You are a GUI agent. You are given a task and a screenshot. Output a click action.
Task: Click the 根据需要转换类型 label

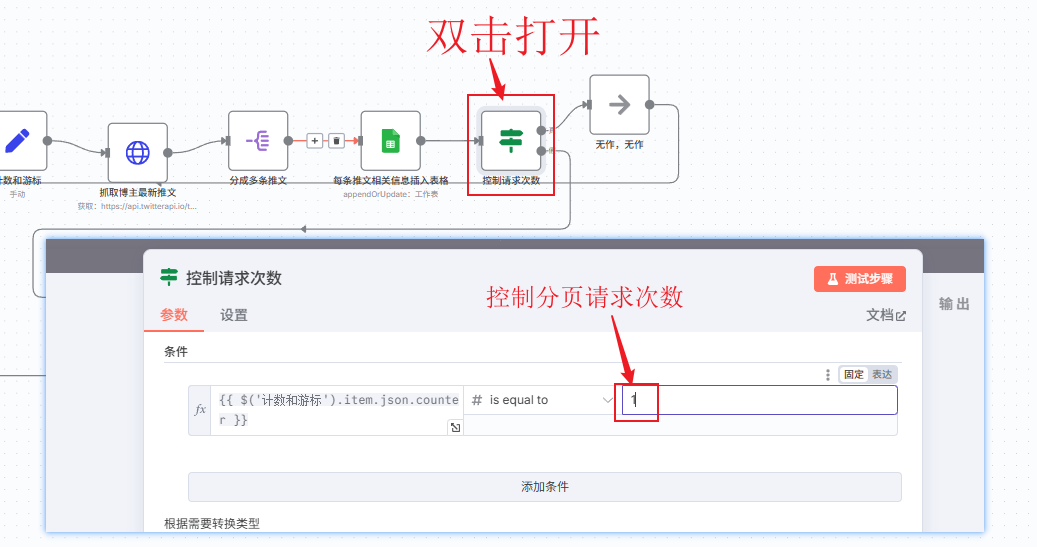pyautogui.click(x=212, y=524)
